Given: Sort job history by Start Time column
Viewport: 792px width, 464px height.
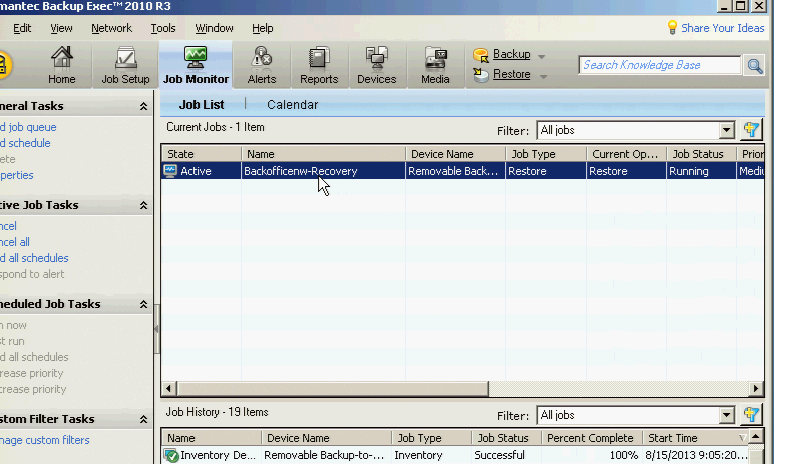Looking at the screenshot, I should 695,438.
